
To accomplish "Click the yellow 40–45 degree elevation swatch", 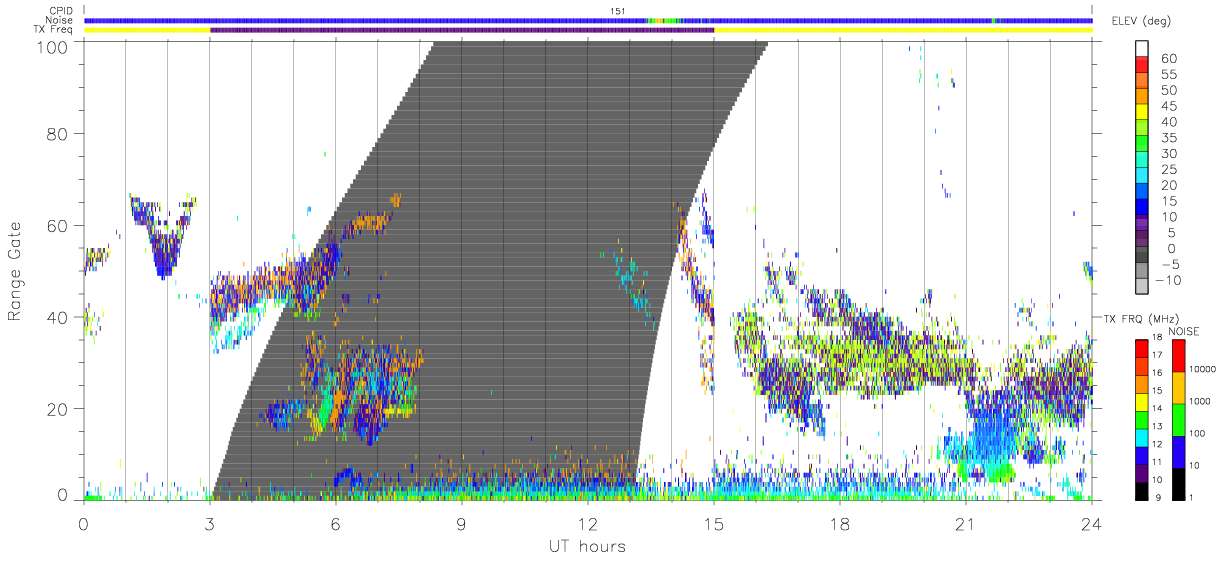I will point(1143,113).
